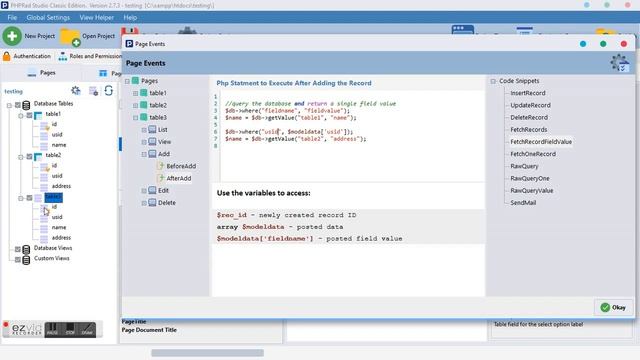This screenshot has width=640, height=360.
Task: Insert the UpdateRecord code snippet
Action: [x=530, y=105]
